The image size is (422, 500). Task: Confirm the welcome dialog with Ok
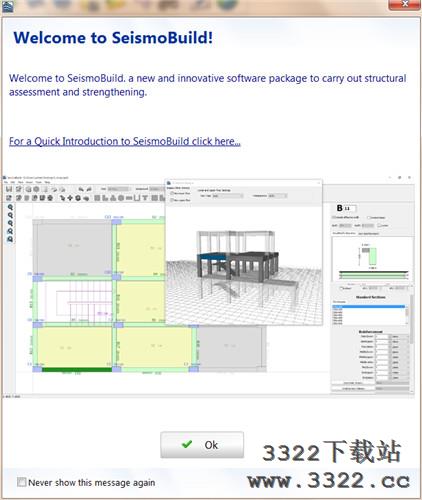click(x=202, y=445)
